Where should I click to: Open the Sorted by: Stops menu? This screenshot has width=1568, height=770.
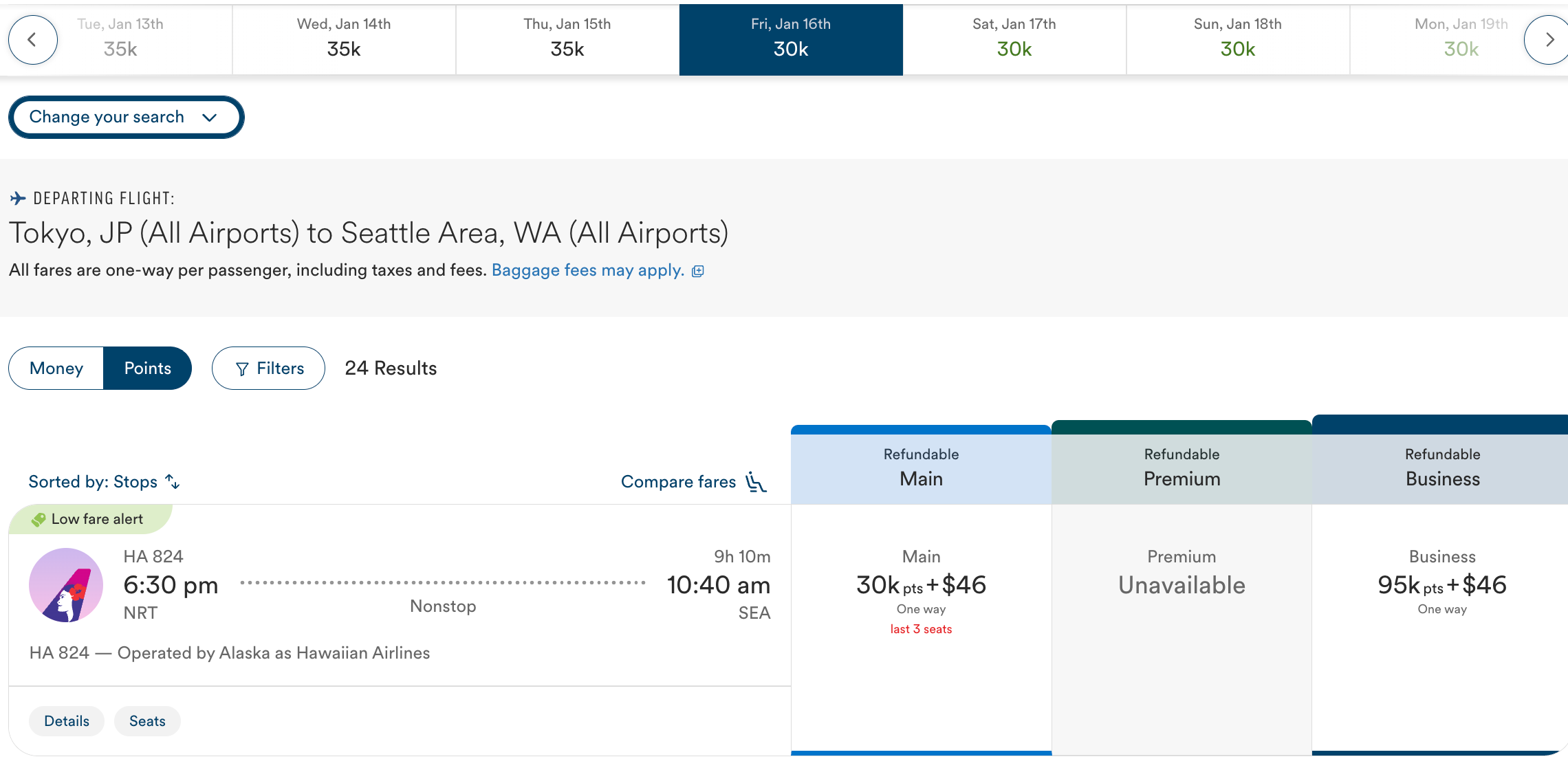click(93, 482)
